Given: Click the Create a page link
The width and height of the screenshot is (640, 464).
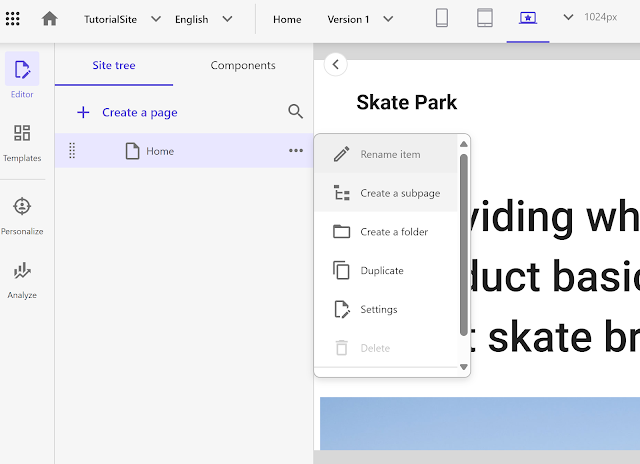Looking at the screenshot, I should coord(140,112).
